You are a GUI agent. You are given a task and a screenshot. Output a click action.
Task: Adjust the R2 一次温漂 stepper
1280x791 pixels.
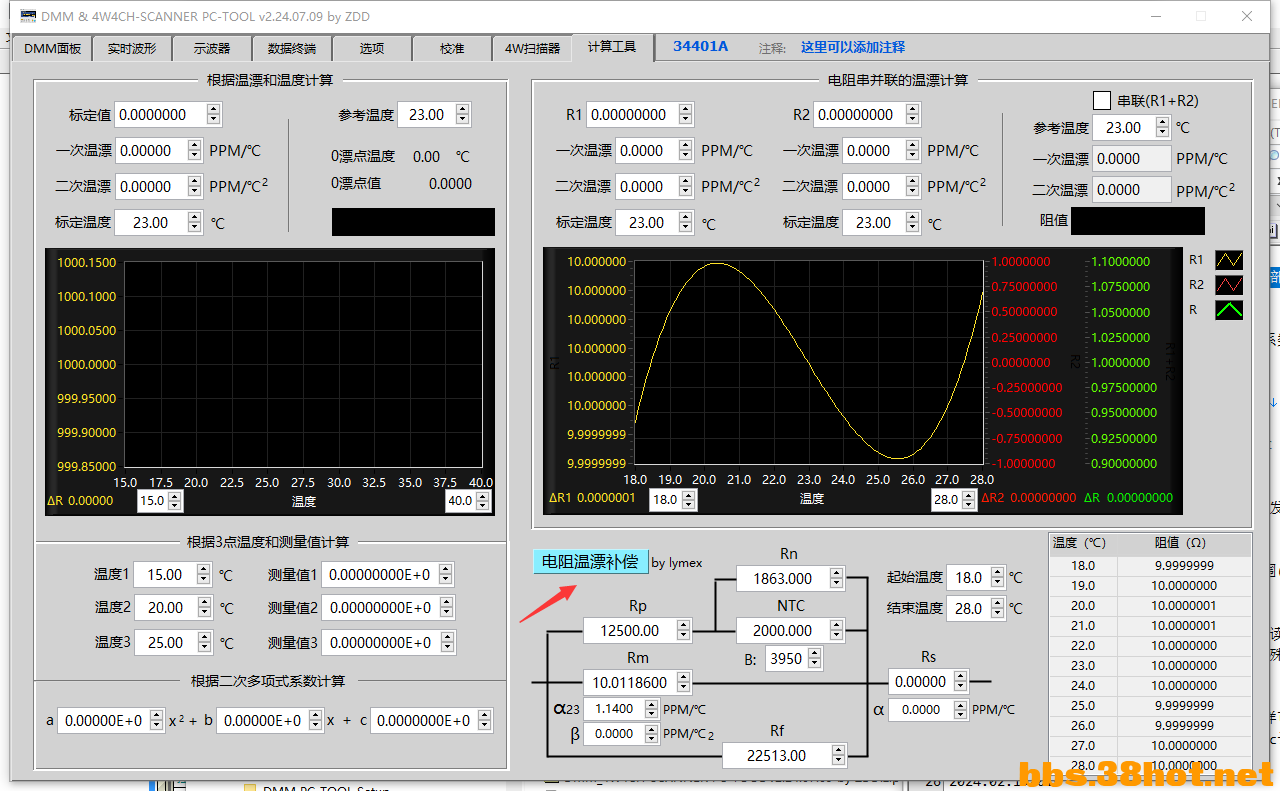[911, 151]
